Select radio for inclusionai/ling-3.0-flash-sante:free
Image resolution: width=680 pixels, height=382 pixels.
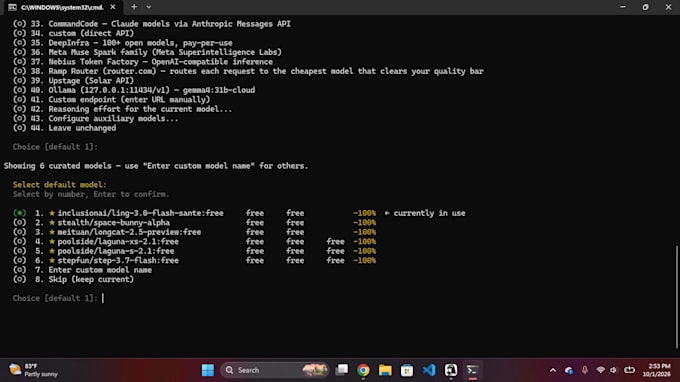point(19,213)
